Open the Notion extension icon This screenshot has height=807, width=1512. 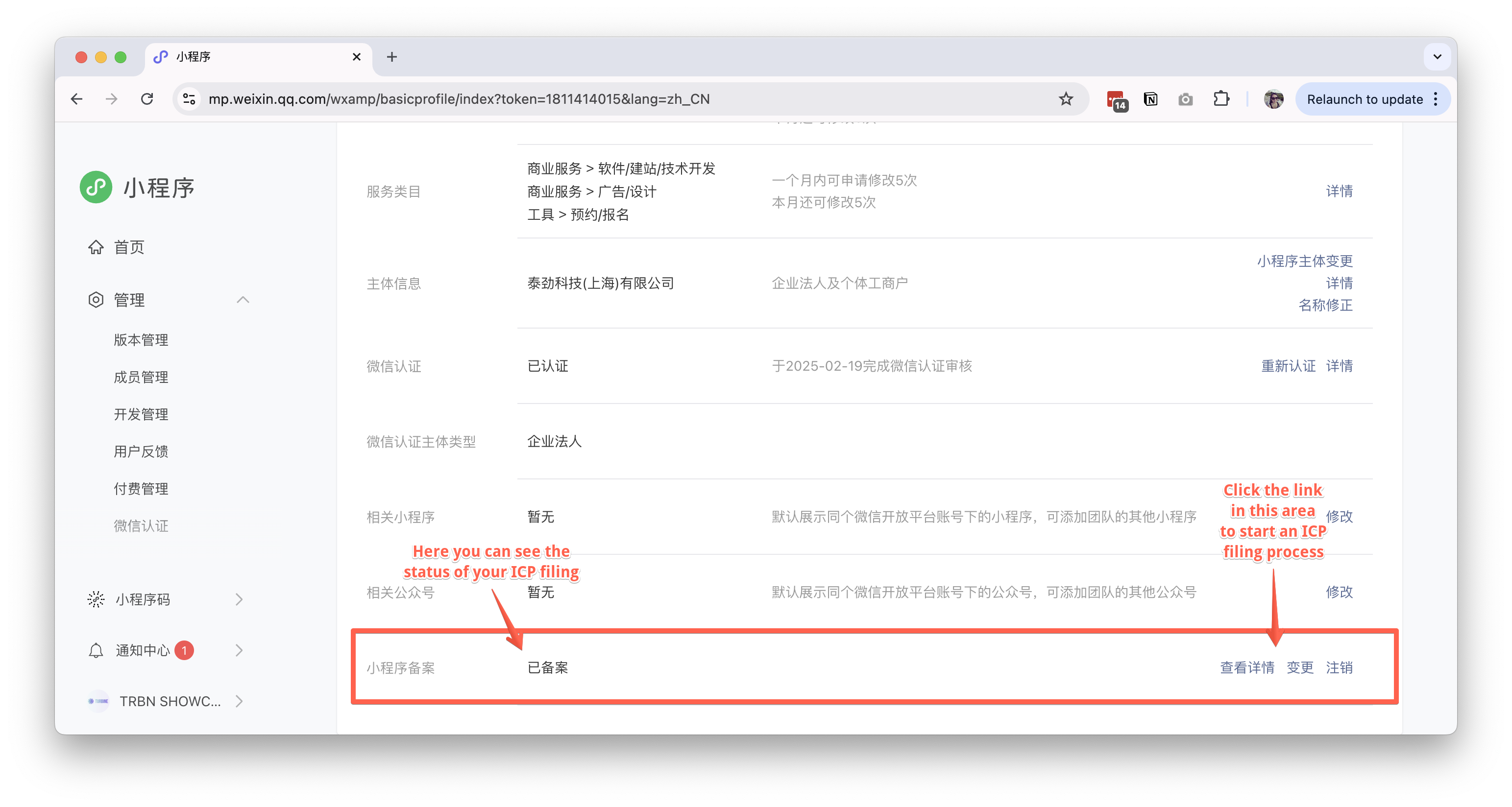click(x=1150, y=99)
